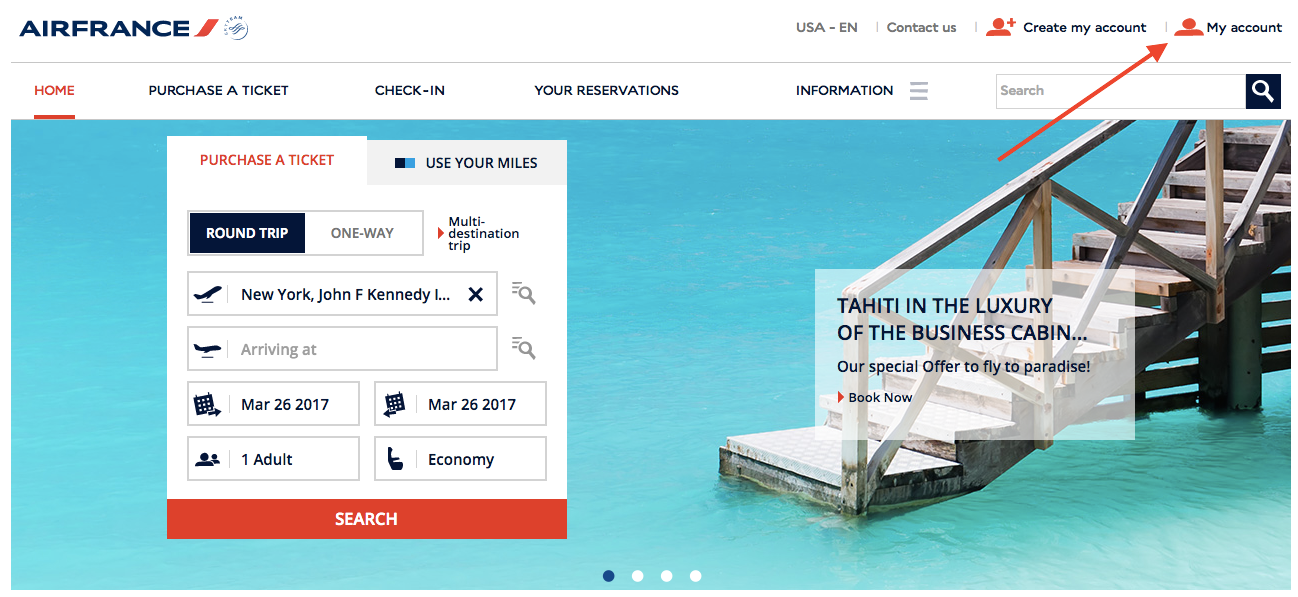Select the Round Trip option
This screenshot has width=1298, height=597.
(247, 233)
